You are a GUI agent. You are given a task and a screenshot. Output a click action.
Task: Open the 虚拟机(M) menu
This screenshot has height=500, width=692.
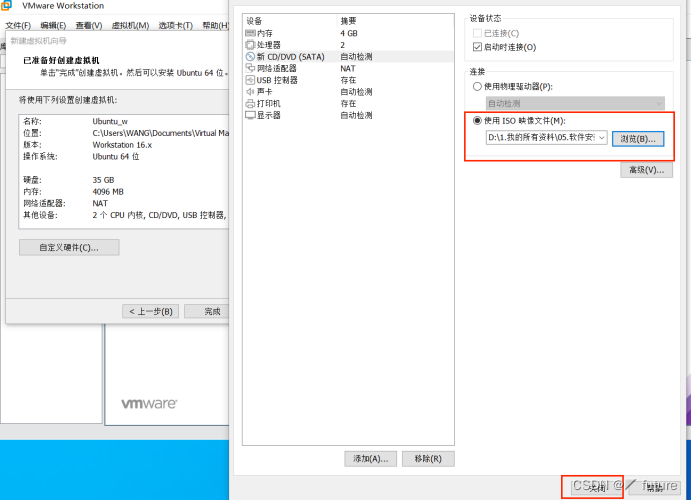[130, 25]
